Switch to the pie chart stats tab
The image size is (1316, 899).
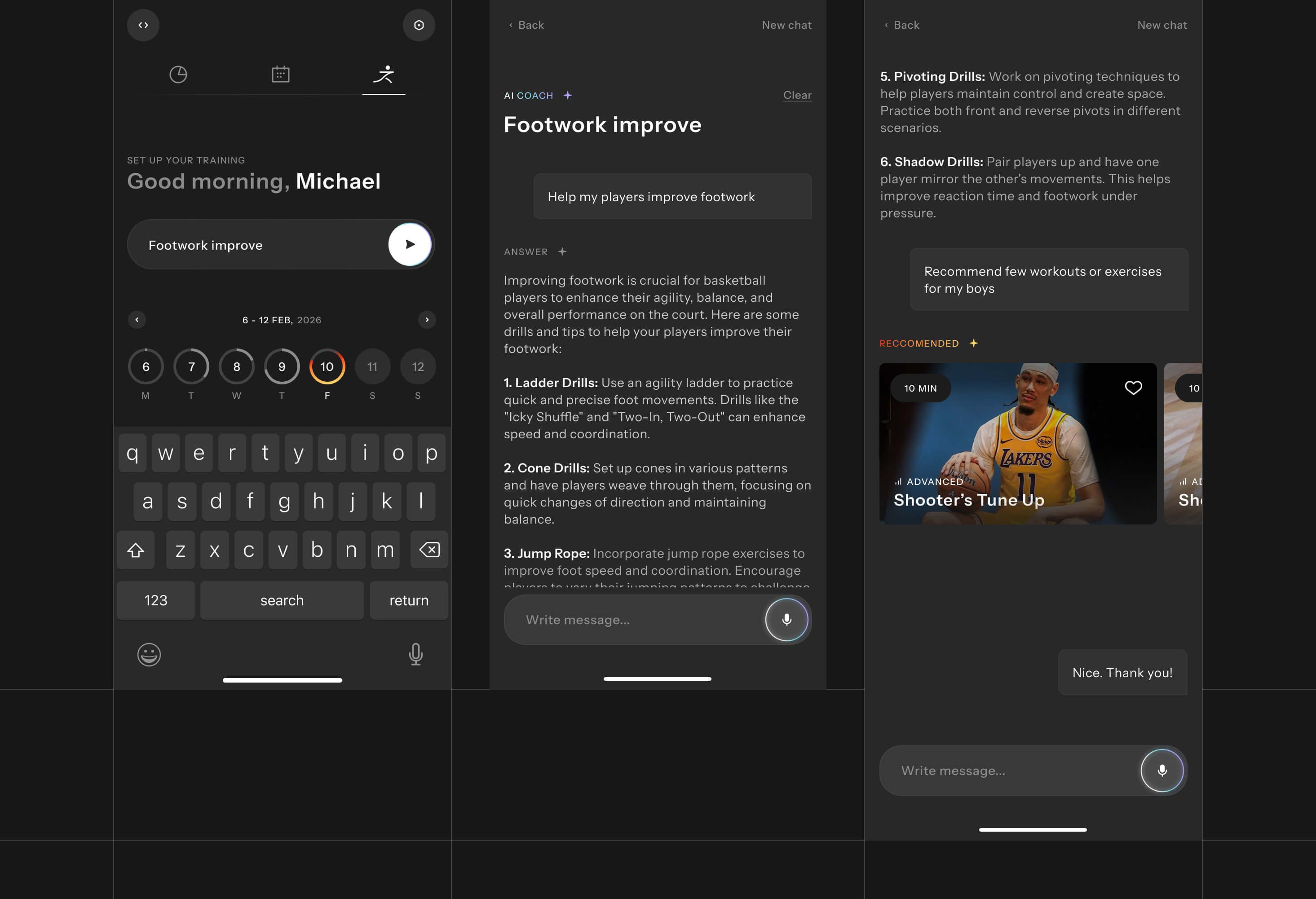coord(178,74)
